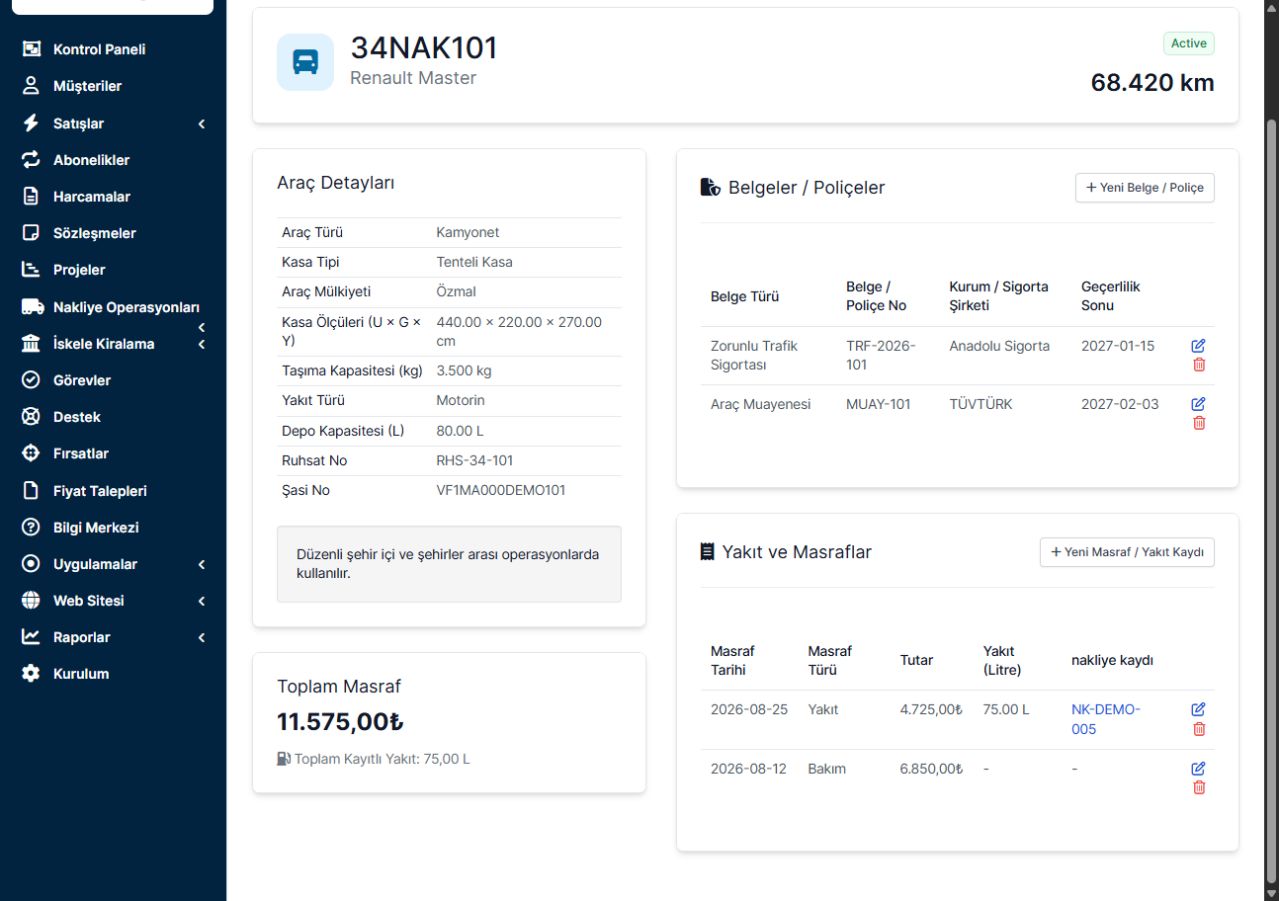Select the MUAY-101 document number cell
The width and height of the screenshot is (1279, 901).
coord(878,404)
